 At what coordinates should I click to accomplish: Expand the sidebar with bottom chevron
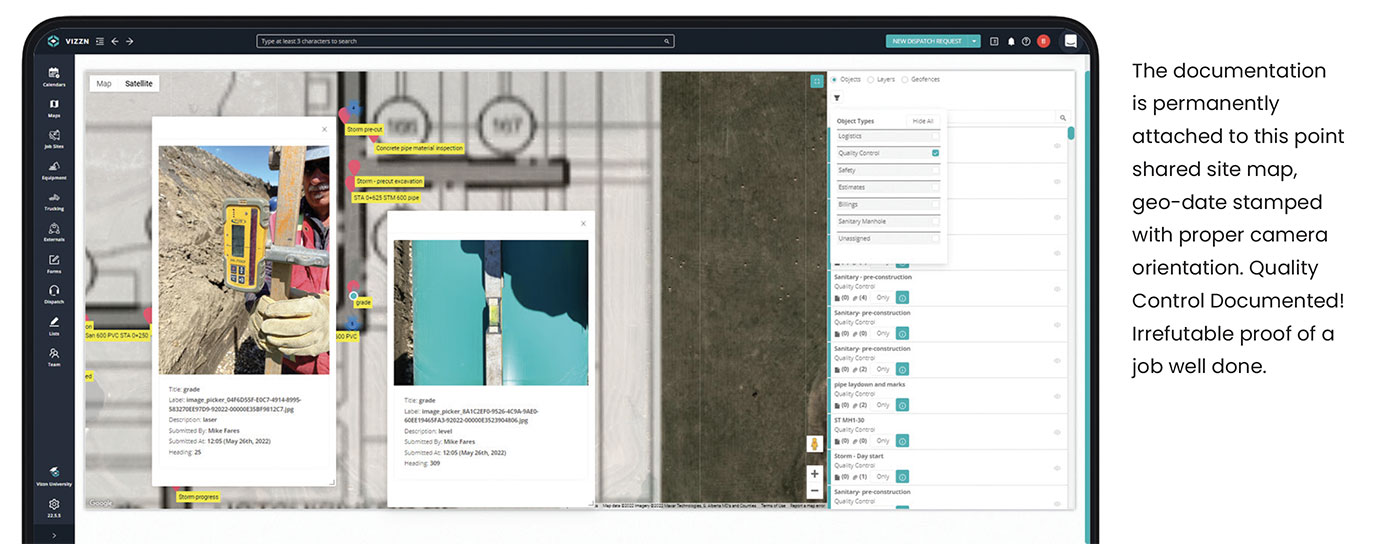point(54,536)
